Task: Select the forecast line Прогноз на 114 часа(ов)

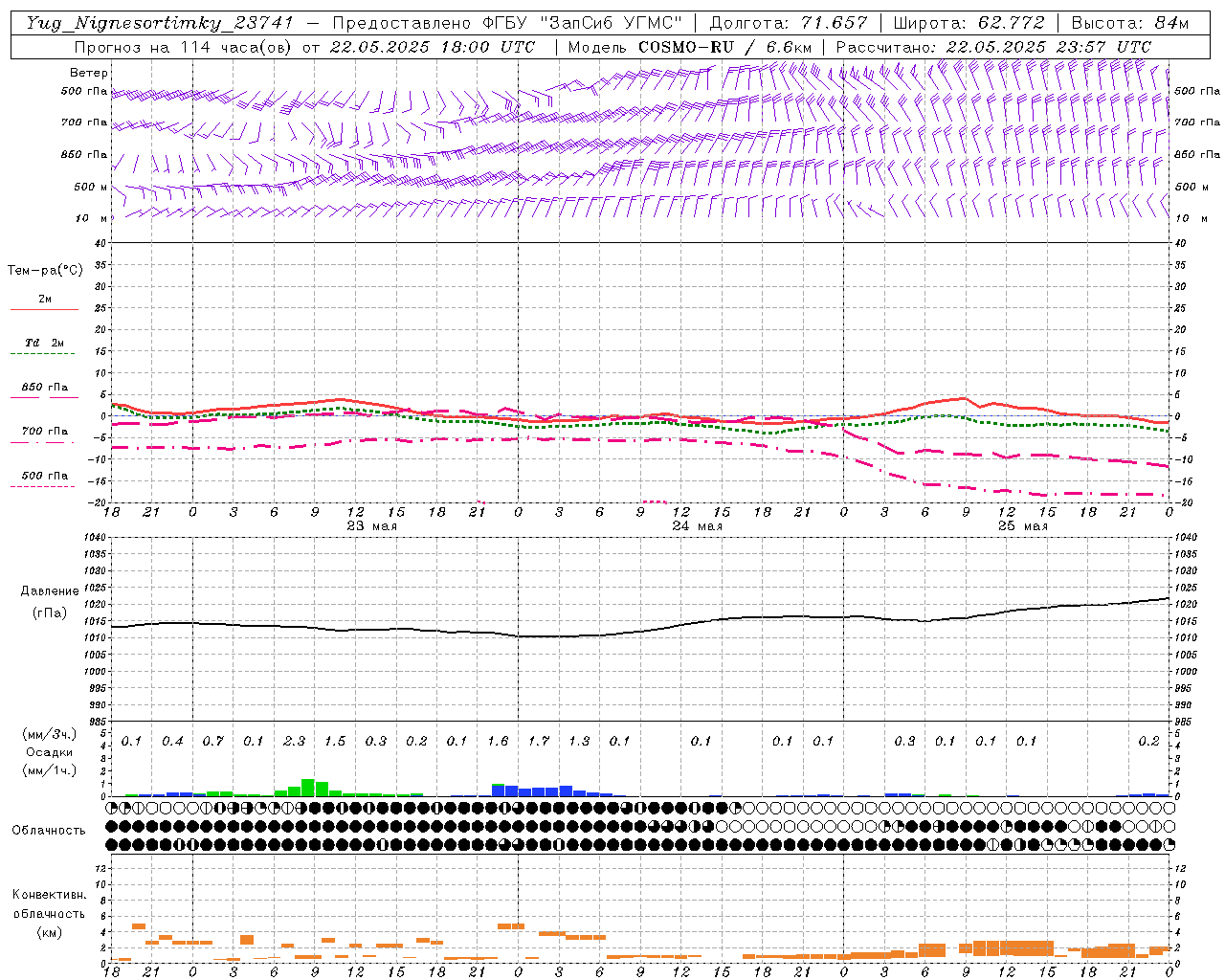Action: coord(184,47)
